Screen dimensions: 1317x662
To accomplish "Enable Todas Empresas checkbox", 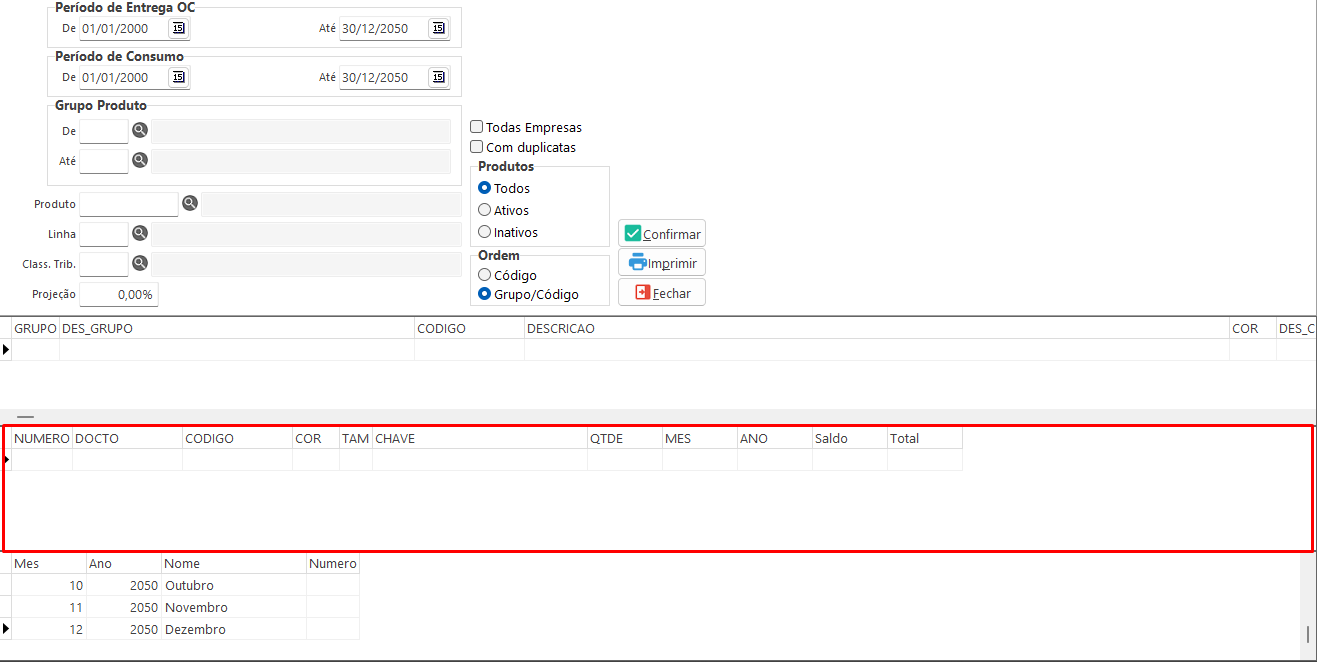I will [477, 127].
